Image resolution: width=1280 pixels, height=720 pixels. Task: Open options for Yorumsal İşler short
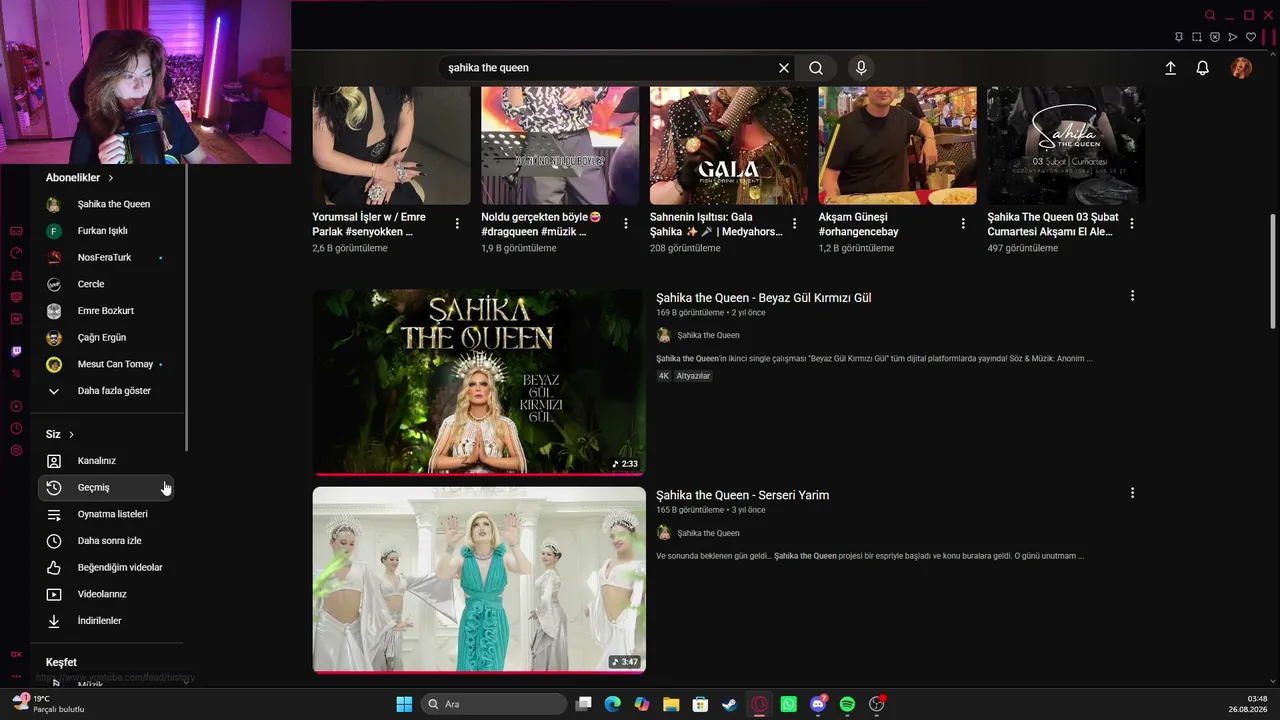[457, 223]
